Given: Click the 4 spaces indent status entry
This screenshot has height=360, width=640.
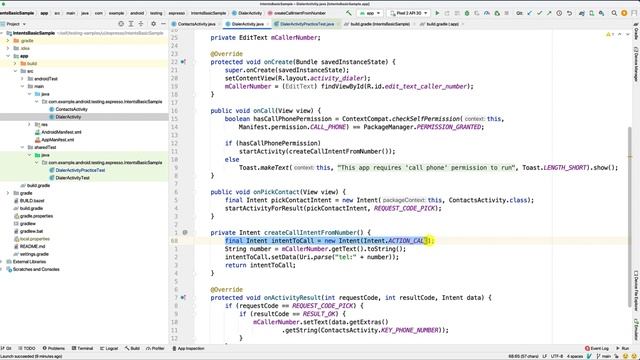Looking at the screenshot, I should click(575, 356).
